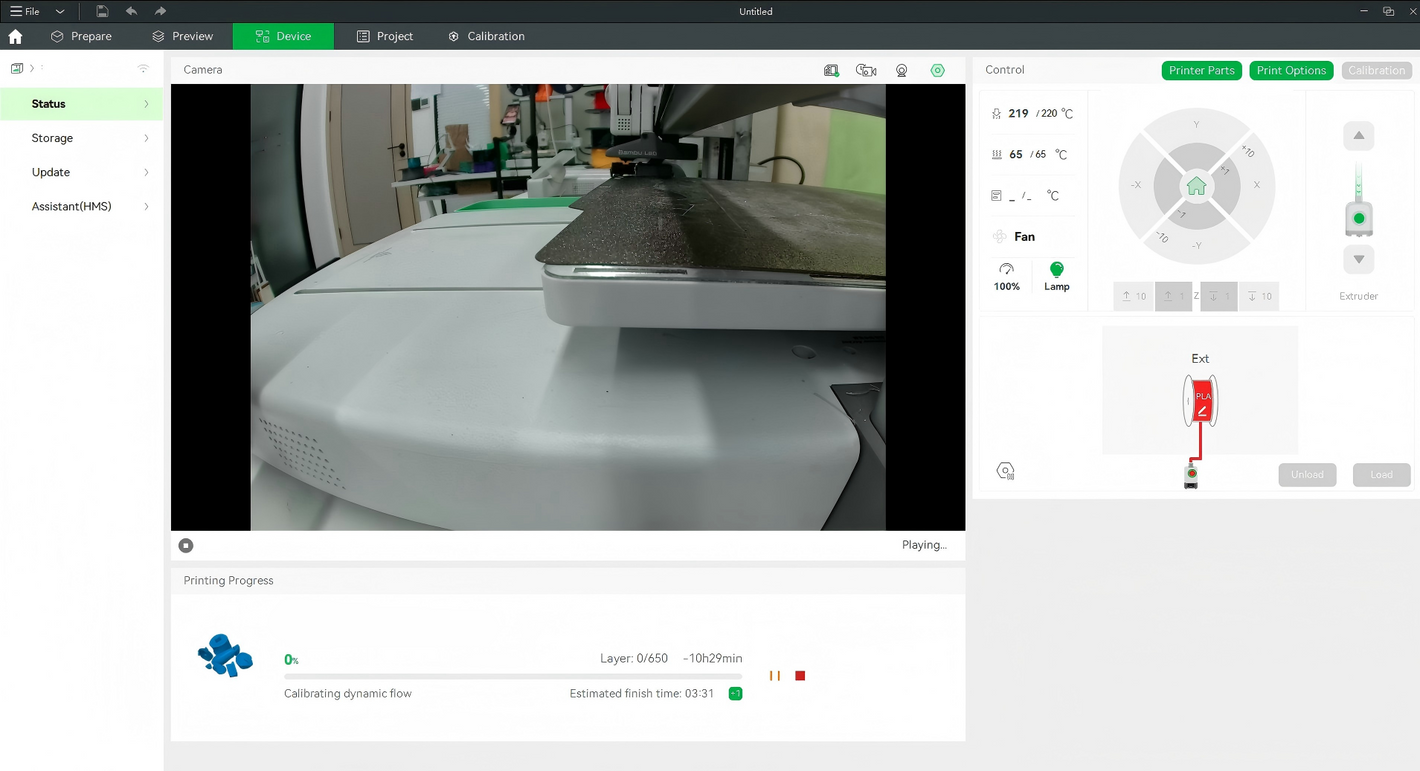Viewport: 1420px width, 771px height.
Task: Click the timelapse recording camera icon
Action: coord(866,70)
